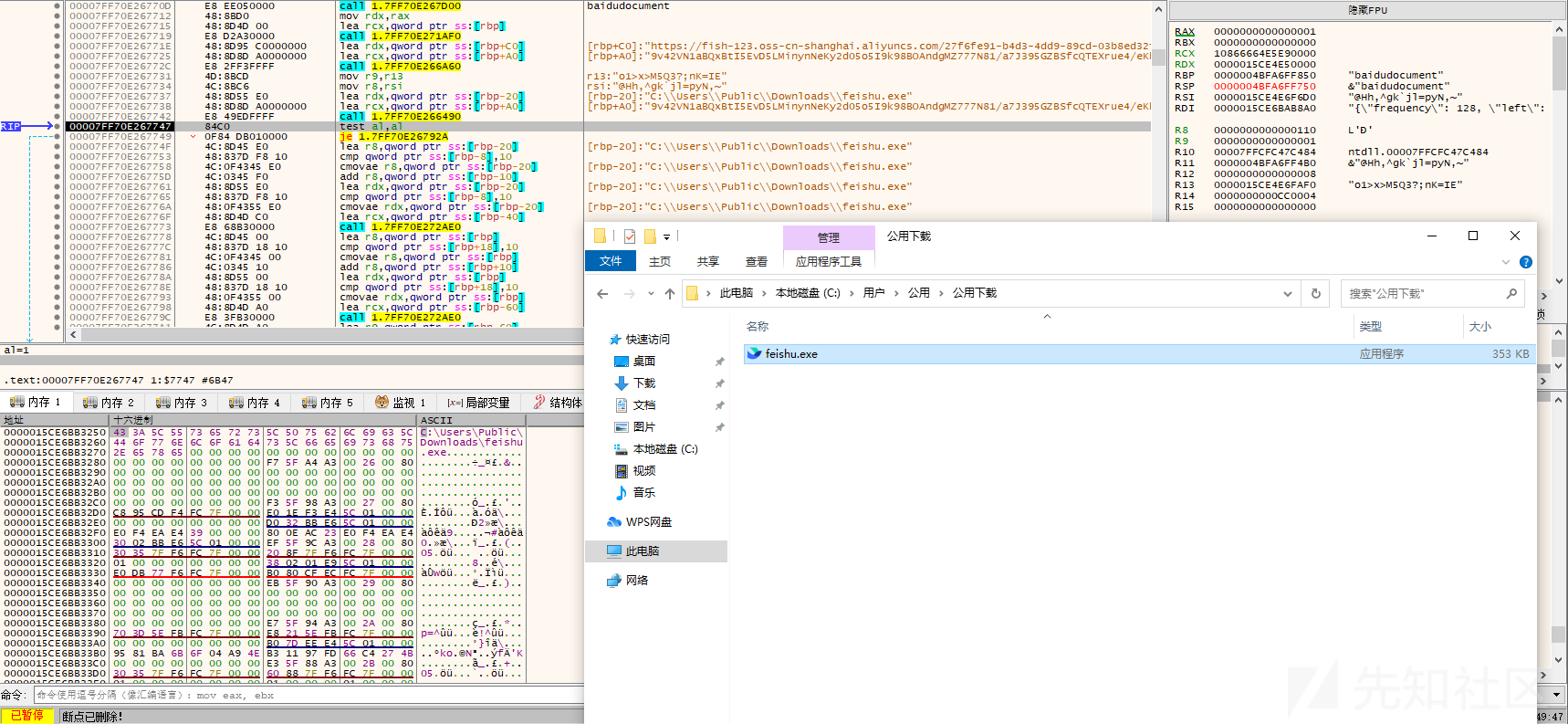
Task: Click the 管理 contextual tab header
Action: click(829, 237)
